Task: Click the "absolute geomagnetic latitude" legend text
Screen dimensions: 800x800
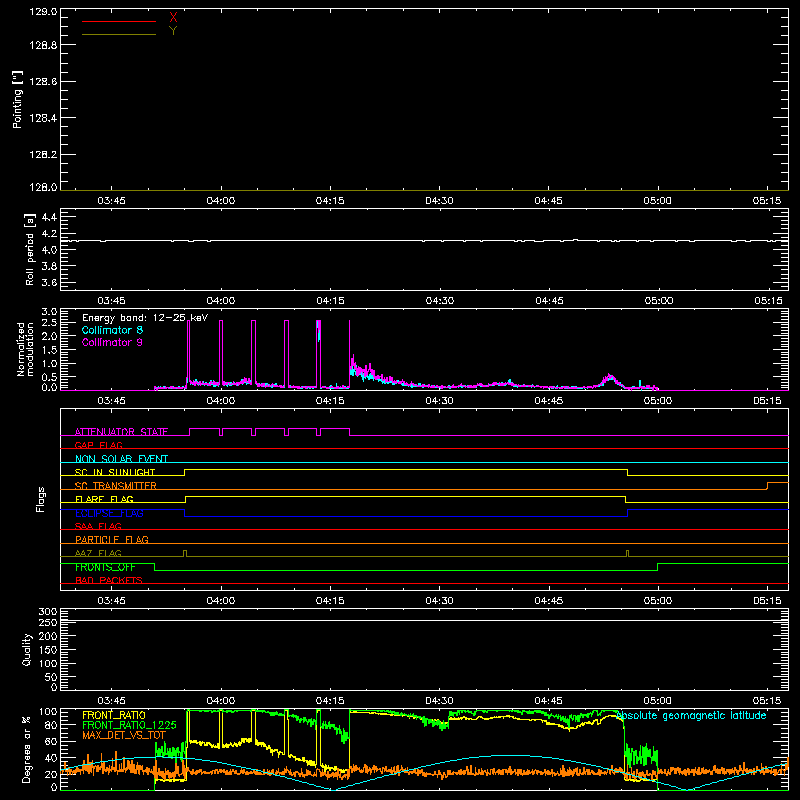Action: click(x=691, y=715)
